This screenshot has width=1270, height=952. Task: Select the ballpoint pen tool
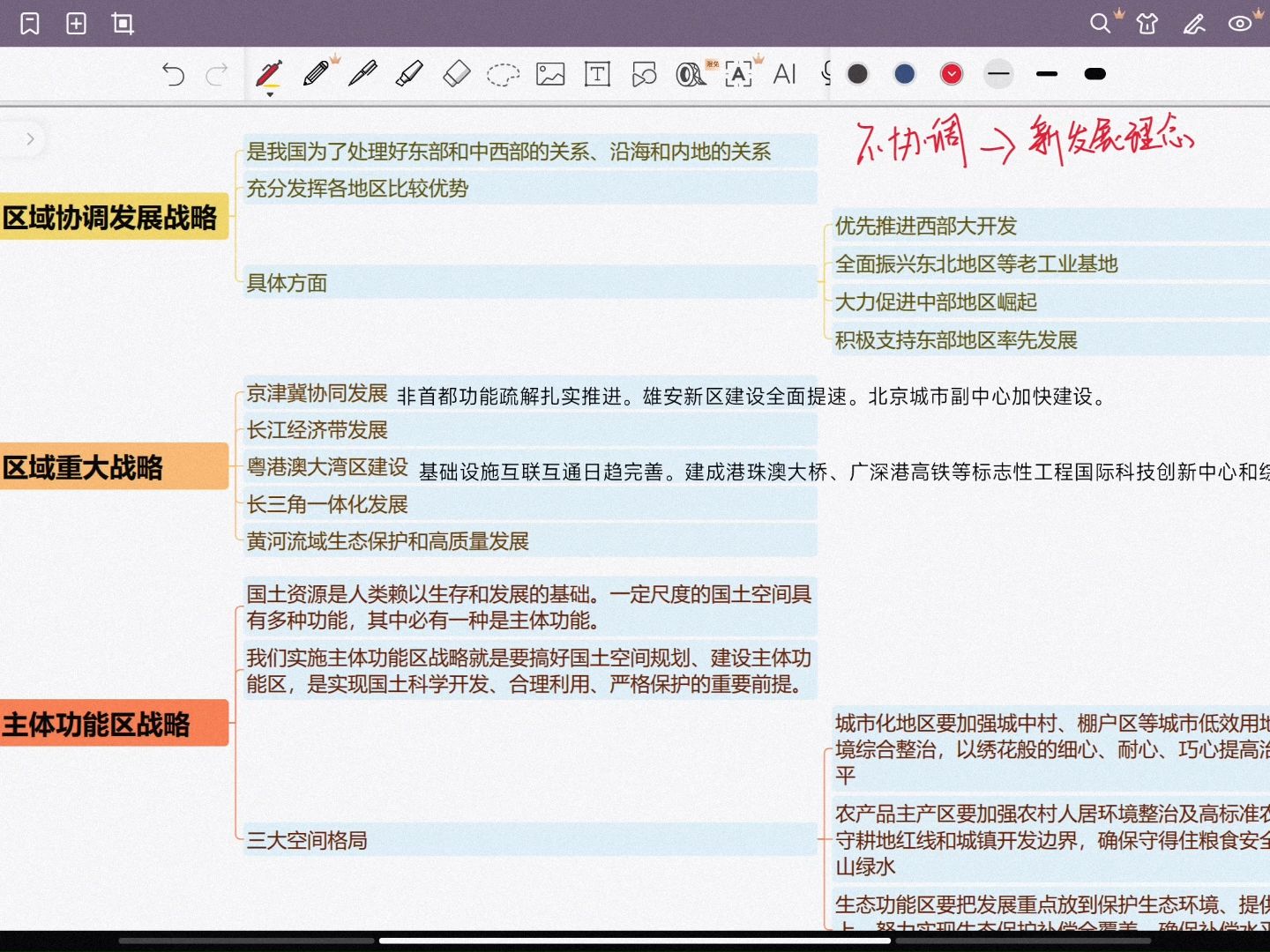pyautogui.click(x=362, y=73)
